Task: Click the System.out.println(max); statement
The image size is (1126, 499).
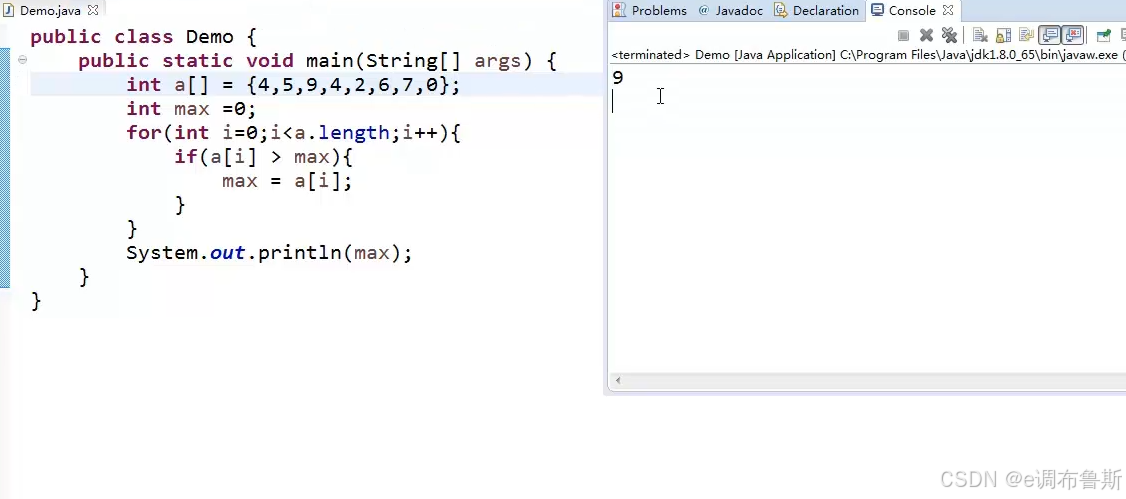Action: tap(269, 253)
